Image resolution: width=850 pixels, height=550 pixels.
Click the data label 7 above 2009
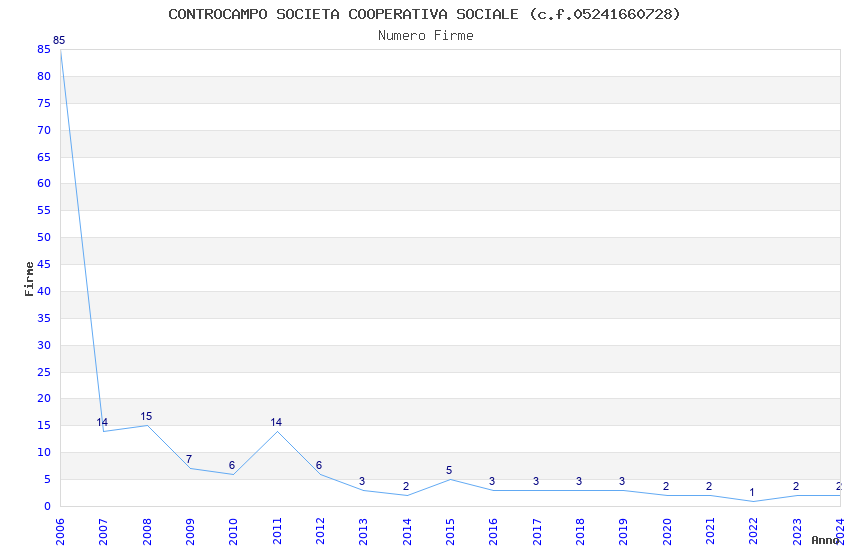point(189,459)
